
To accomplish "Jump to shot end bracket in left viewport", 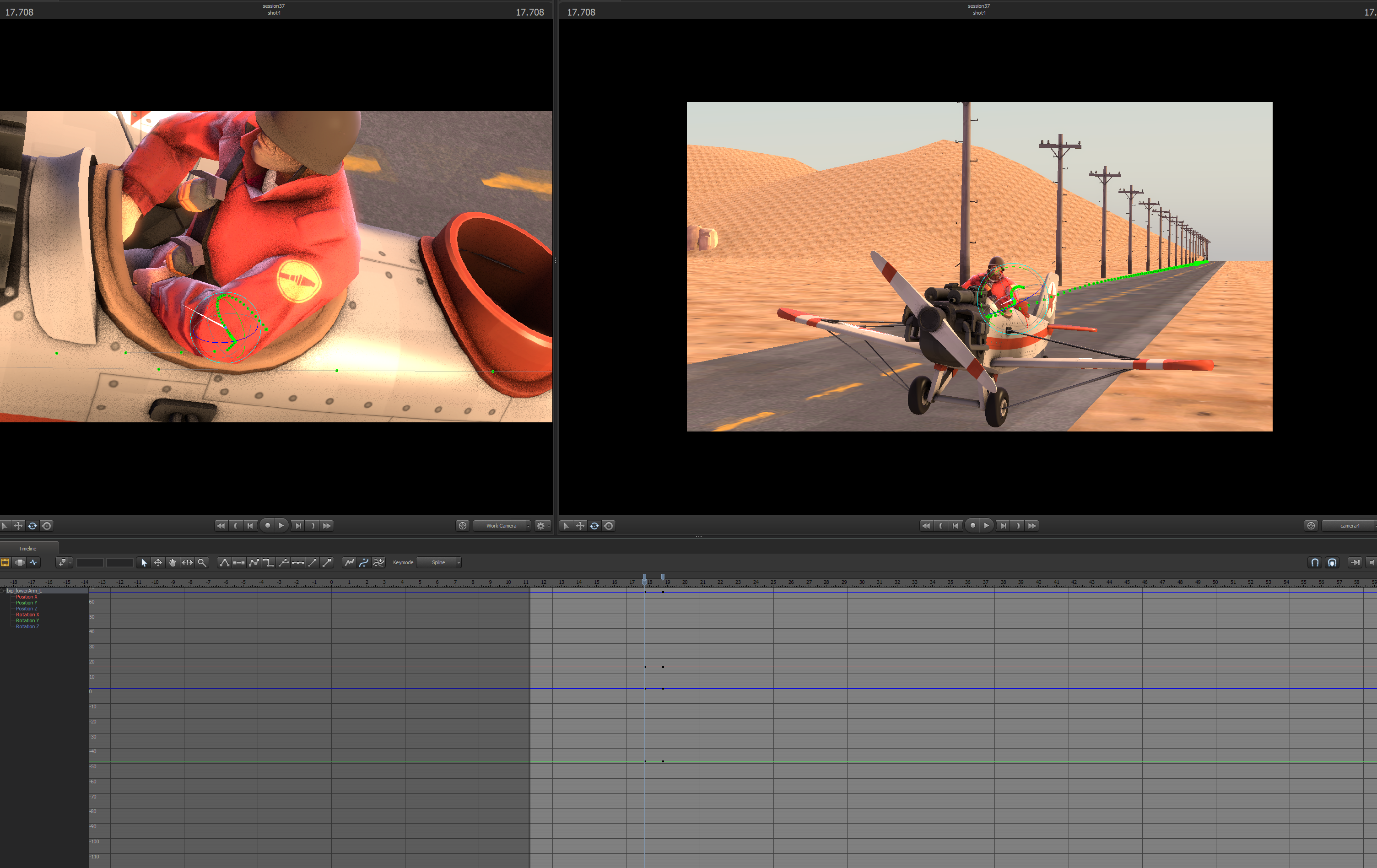I will pos(312,526).
